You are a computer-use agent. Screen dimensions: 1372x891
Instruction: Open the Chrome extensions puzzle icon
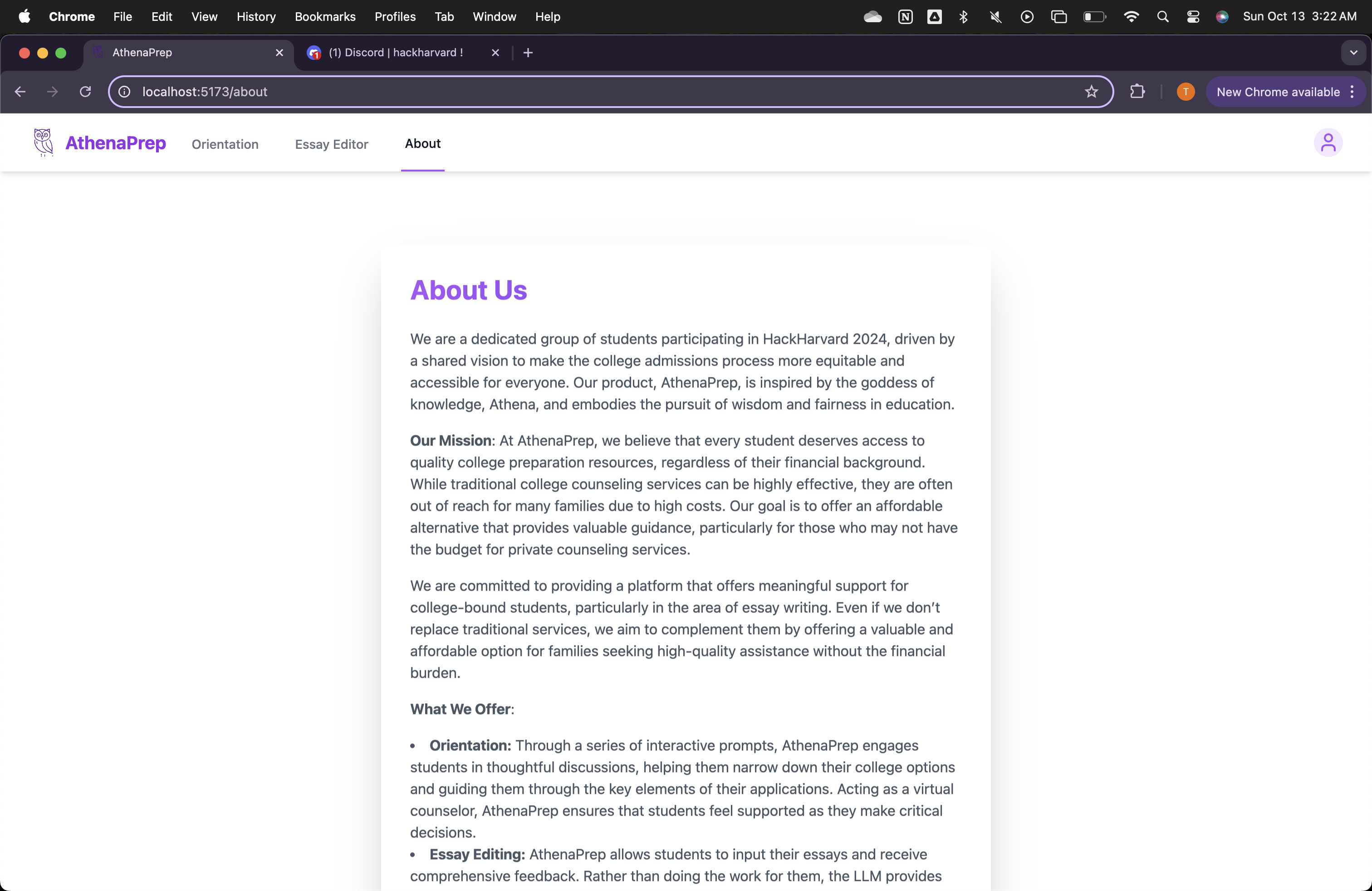(x=1137, y=92)
